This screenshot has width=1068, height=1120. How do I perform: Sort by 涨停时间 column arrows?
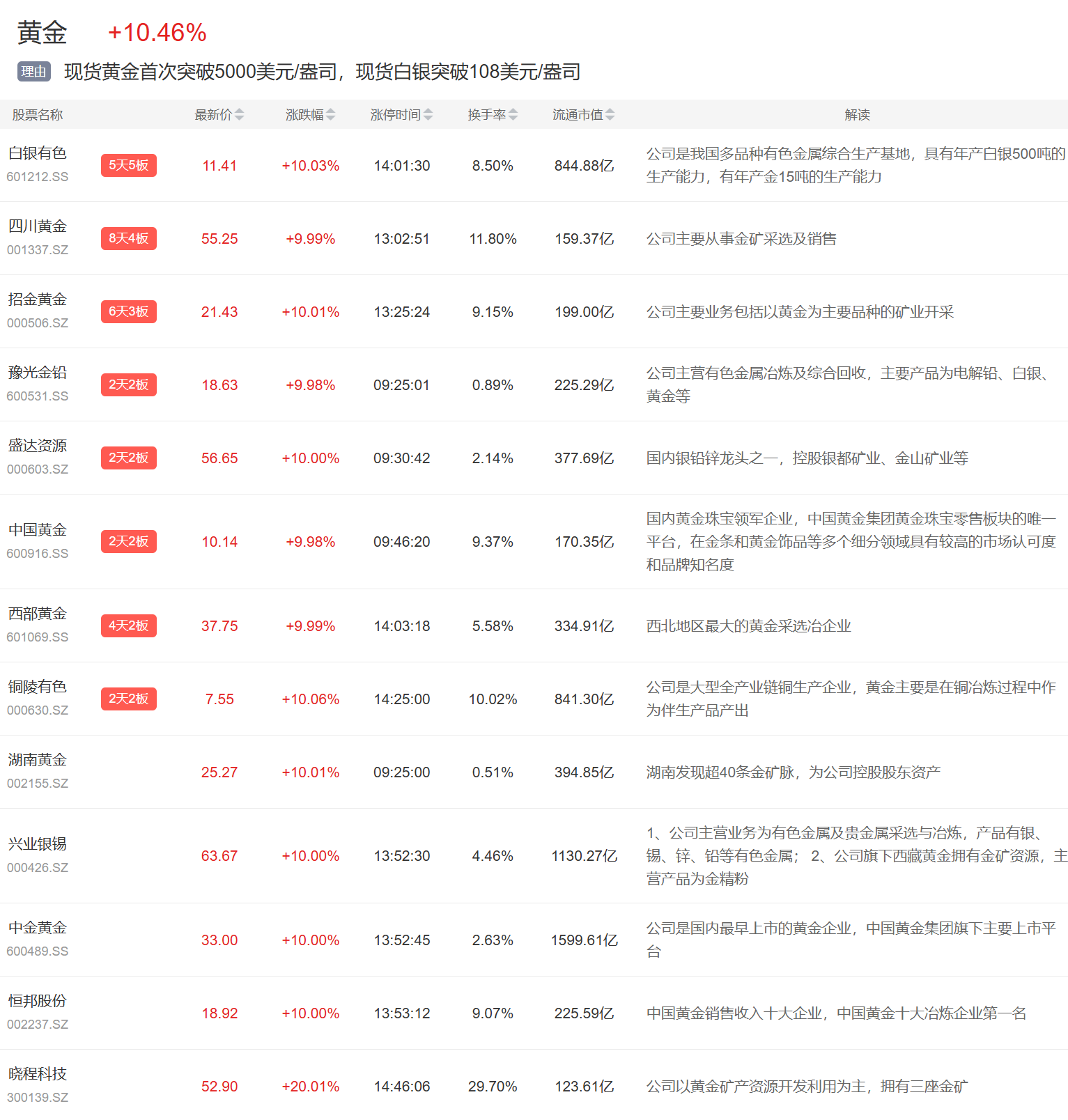coord(428,115)
